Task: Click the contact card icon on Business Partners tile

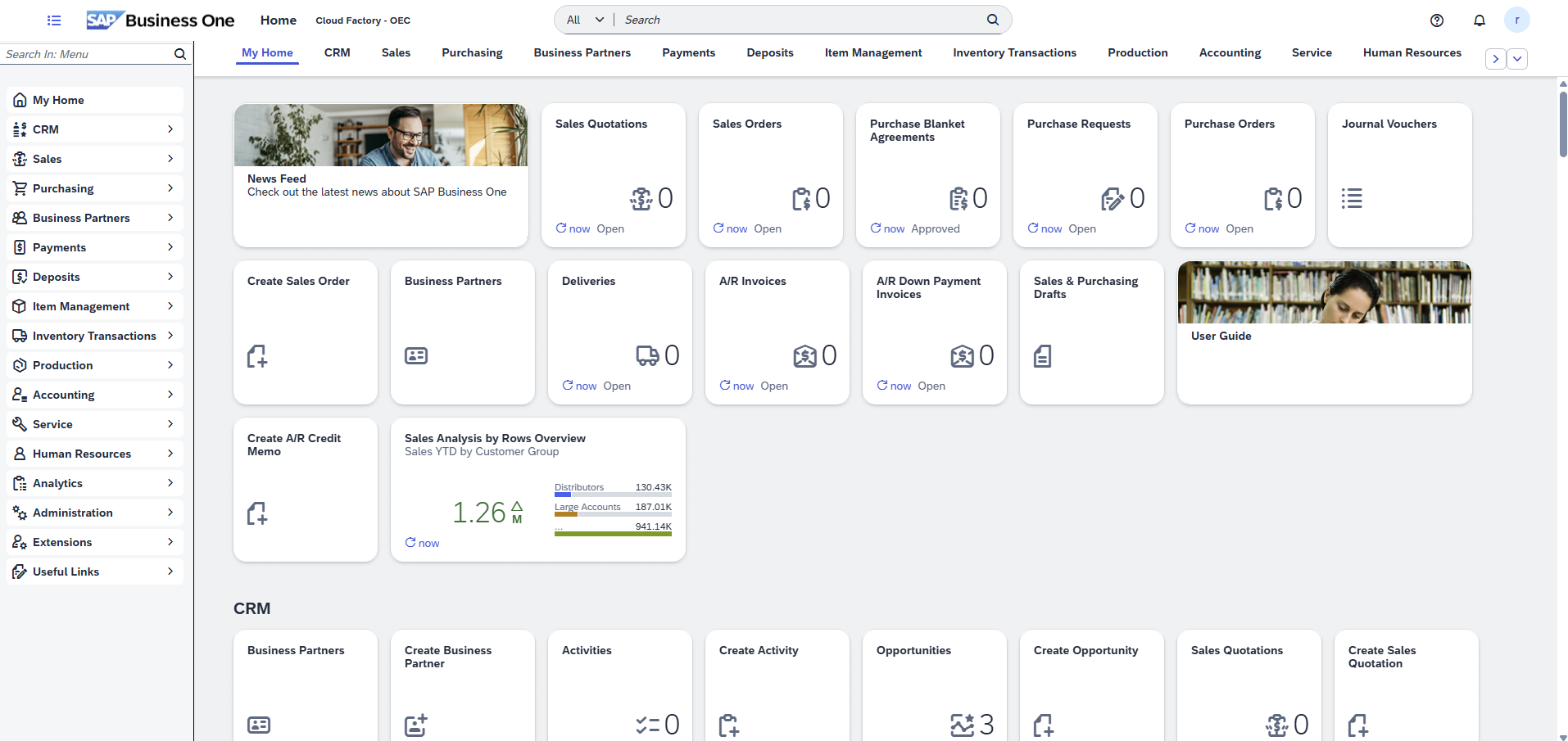Action: tap(415, 355)
